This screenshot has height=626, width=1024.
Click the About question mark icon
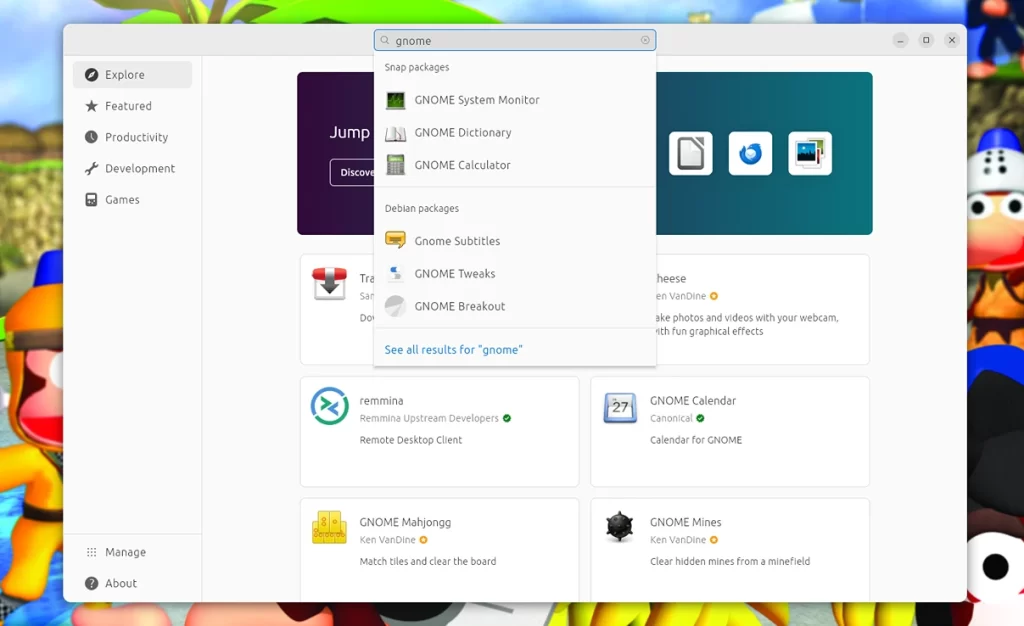[x=91, y=583]
